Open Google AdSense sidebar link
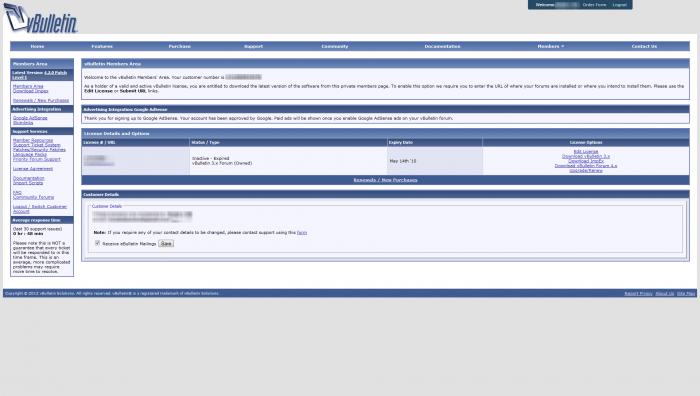This screenshot has height=396, width=700. coord(30,118)
